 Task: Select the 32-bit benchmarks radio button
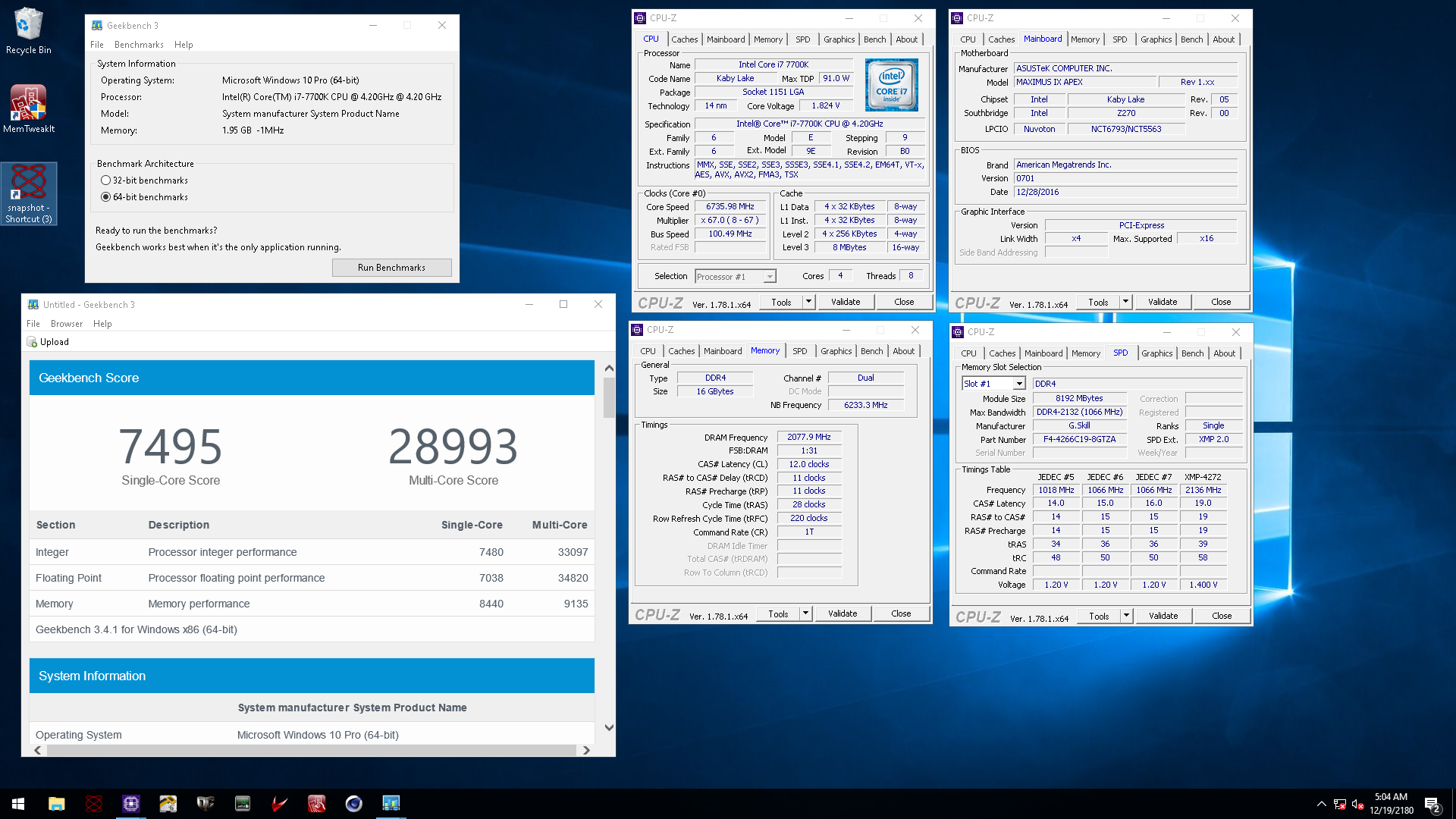coord(105,180)
